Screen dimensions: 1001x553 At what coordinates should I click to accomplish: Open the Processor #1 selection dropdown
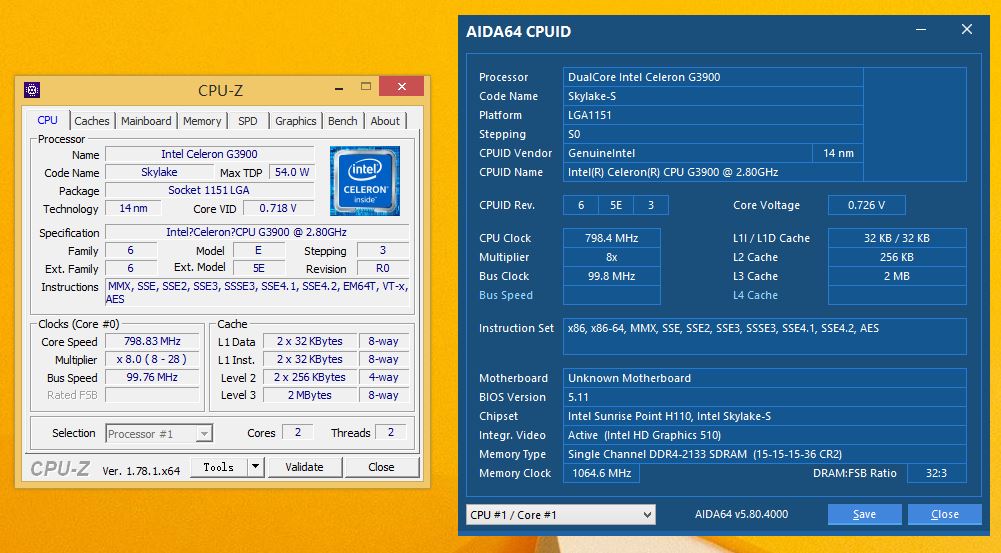(x=159, y=434)
